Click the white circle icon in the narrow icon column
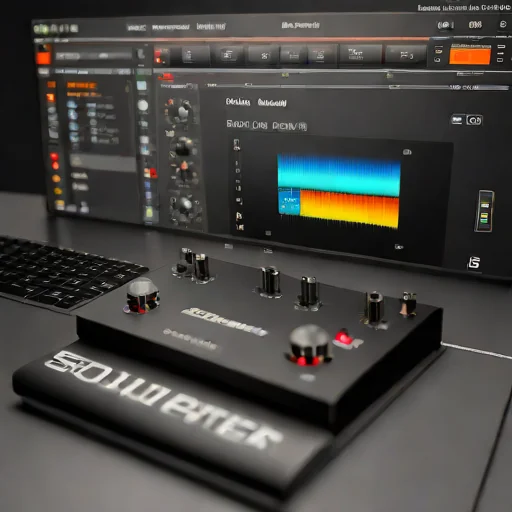The image size is (512, 512). [143, 106]
